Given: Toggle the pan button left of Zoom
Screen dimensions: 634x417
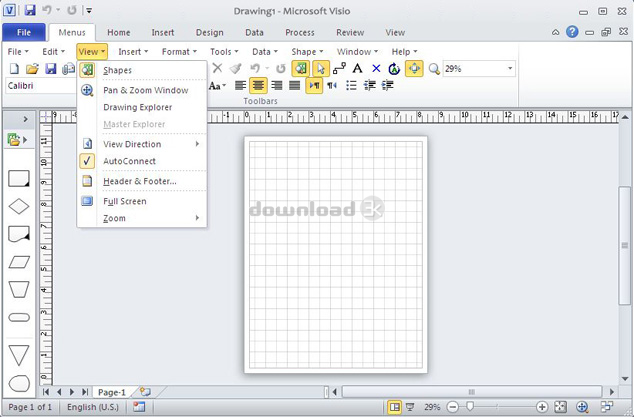Looking at the screenshot, I should coord(414,69).
